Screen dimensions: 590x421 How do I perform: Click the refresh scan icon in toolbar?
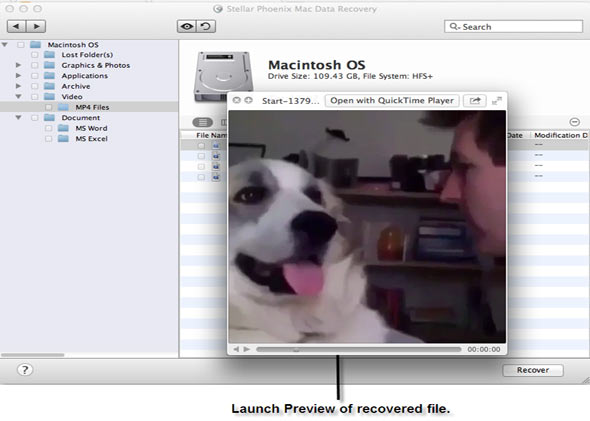[206, 26]
